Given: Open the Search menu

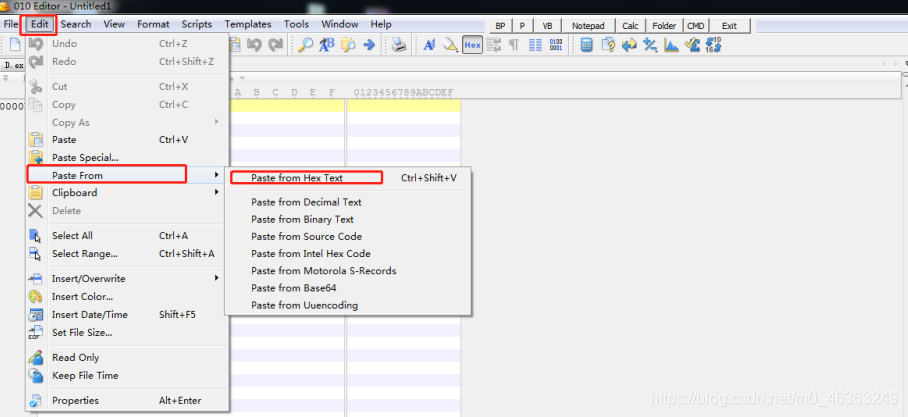Looking at the screenshot, I should pyautogui.click(x=76, y=24).
